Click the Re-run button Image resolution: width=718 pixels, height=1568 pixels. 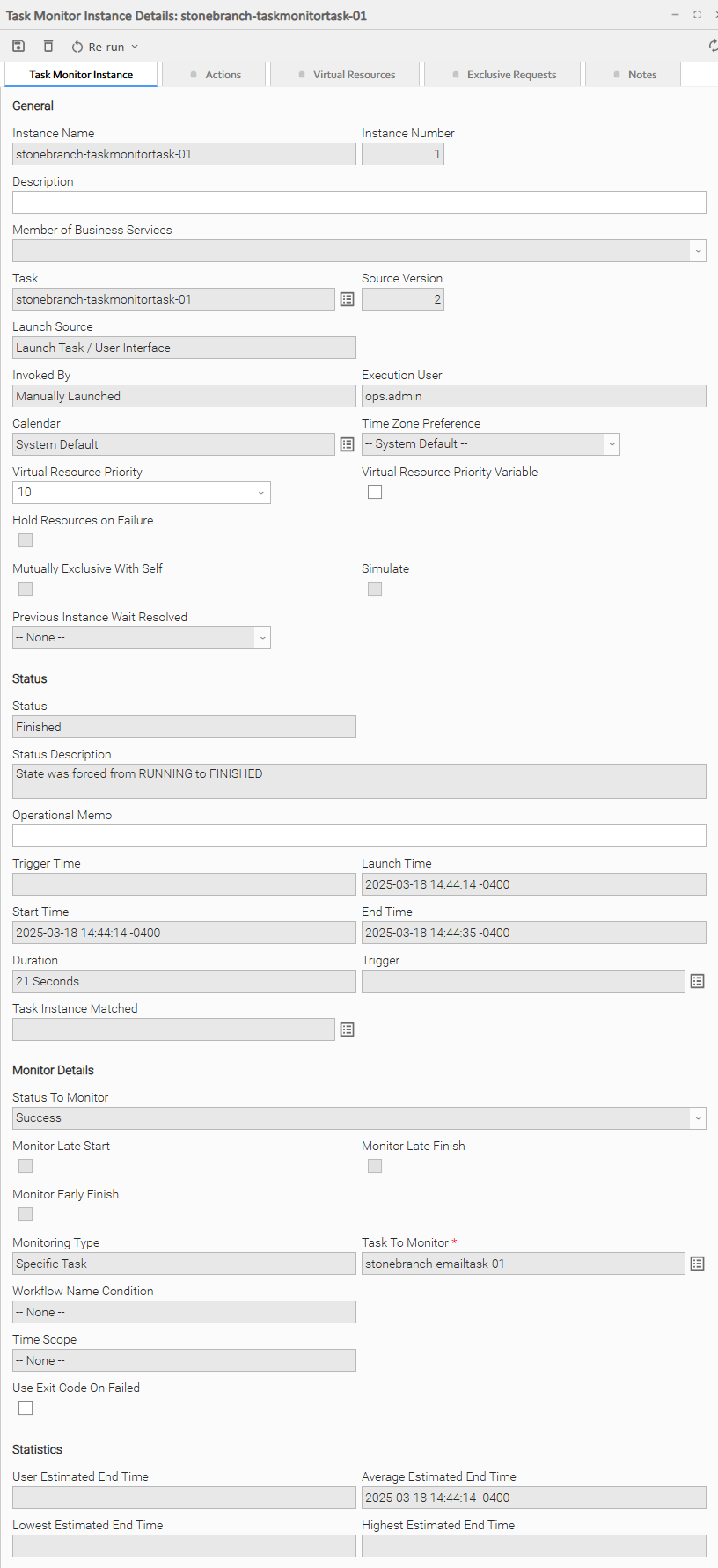tap(98, 47)
